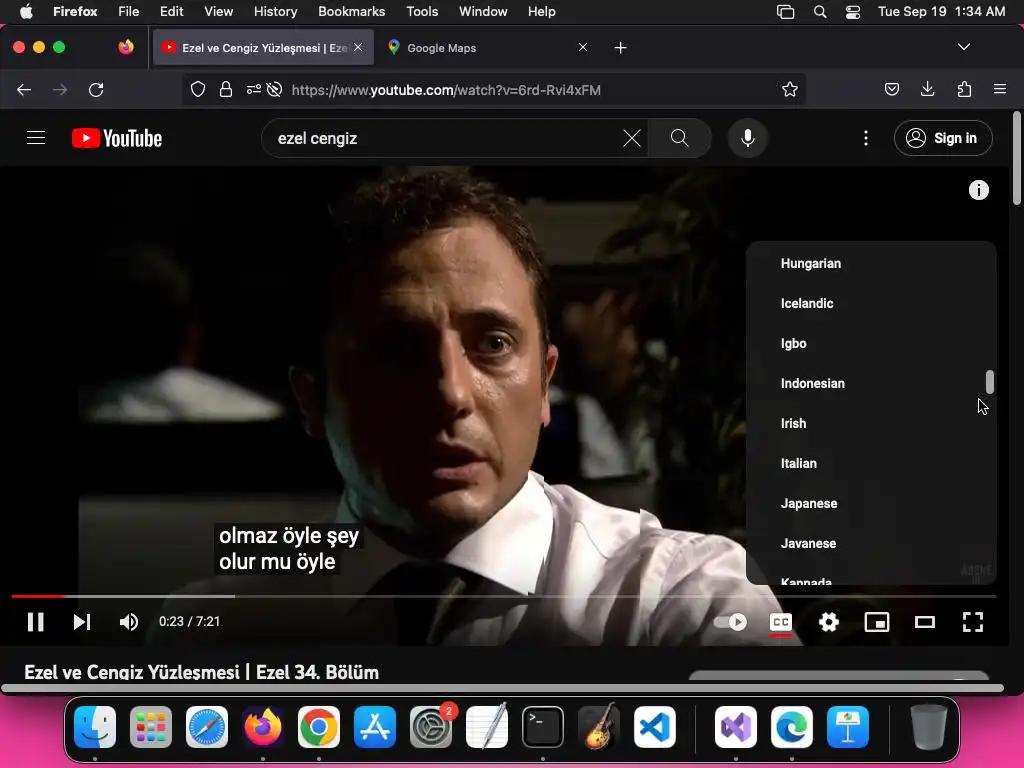
Task: Open Firefox application menu
Action: click(1000, 89)
